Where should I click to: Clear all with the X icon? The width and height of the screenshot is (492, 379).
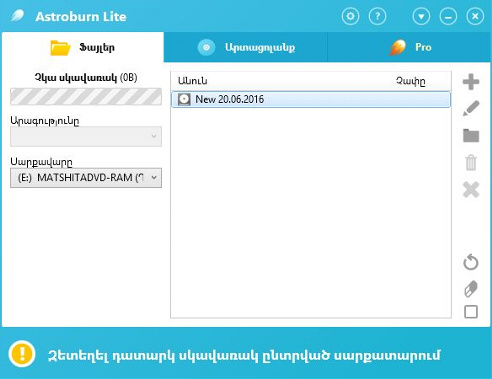471,190
